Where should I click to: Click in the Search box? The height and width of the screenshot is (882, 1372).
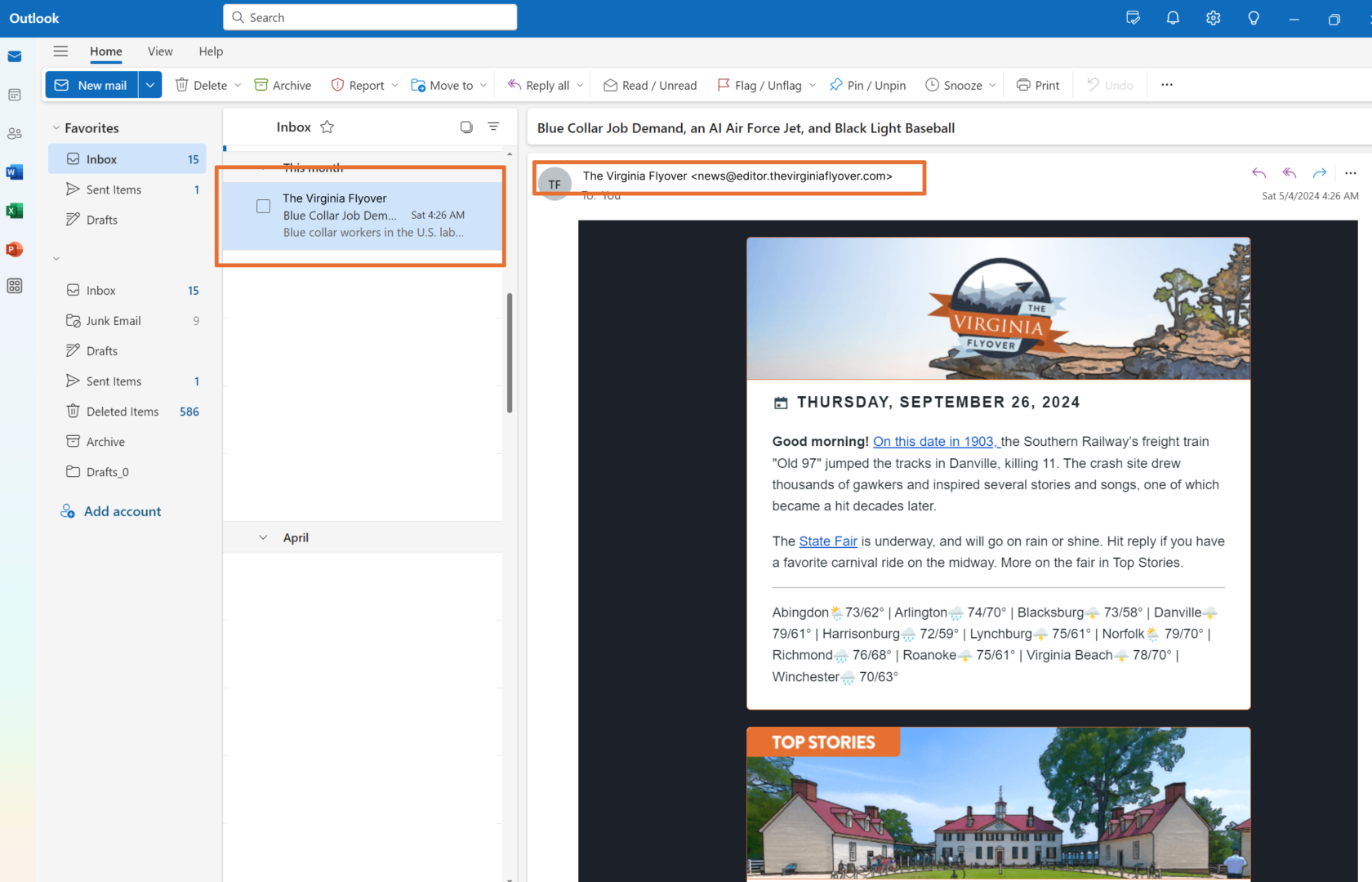(370, 17)
